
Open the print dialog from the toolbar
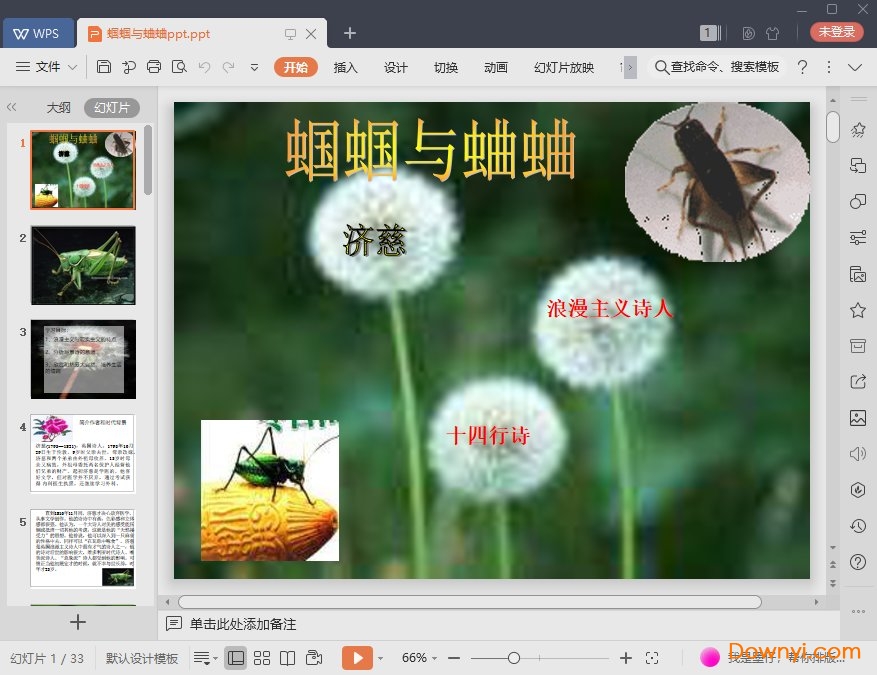click(x=154, y=67)
